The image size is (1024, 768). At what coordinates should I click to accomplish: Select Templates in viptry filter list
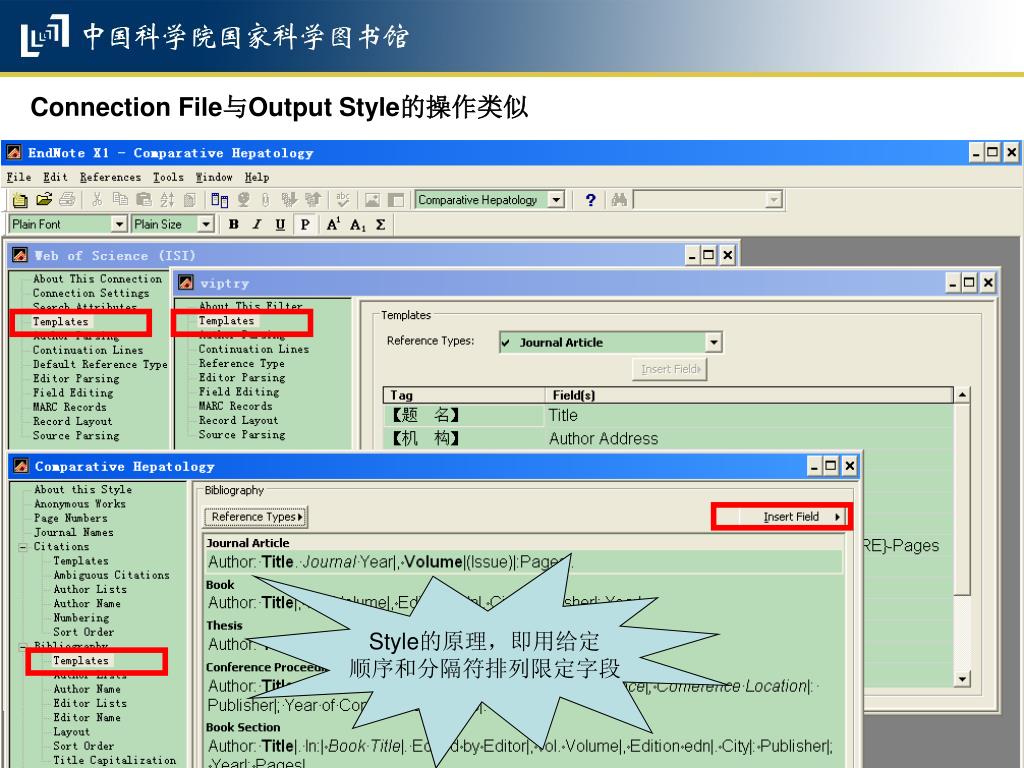pyautogui.click(x=226, y=321)
